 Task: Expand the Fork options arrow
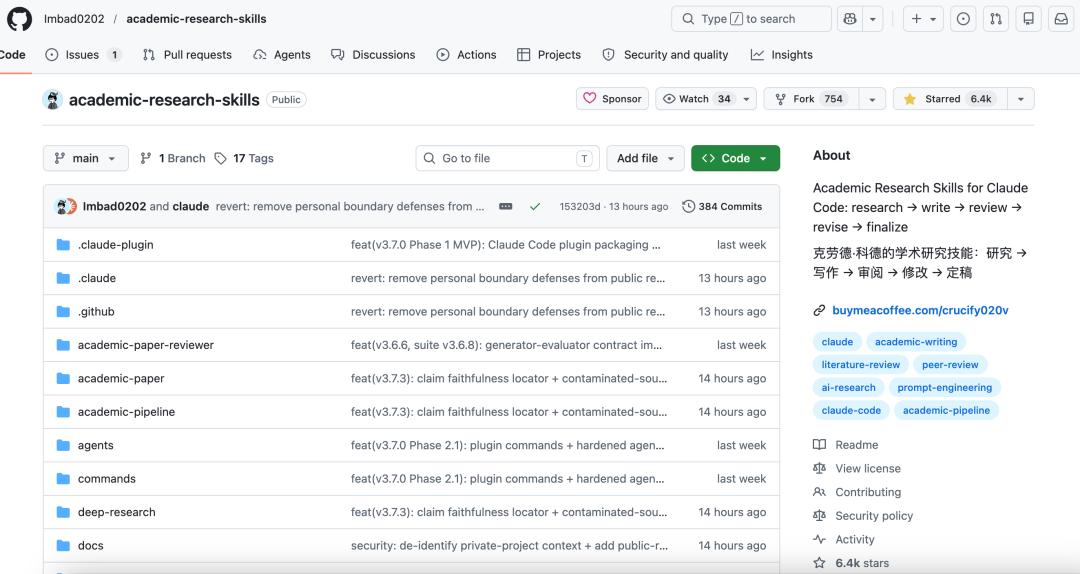873,99
